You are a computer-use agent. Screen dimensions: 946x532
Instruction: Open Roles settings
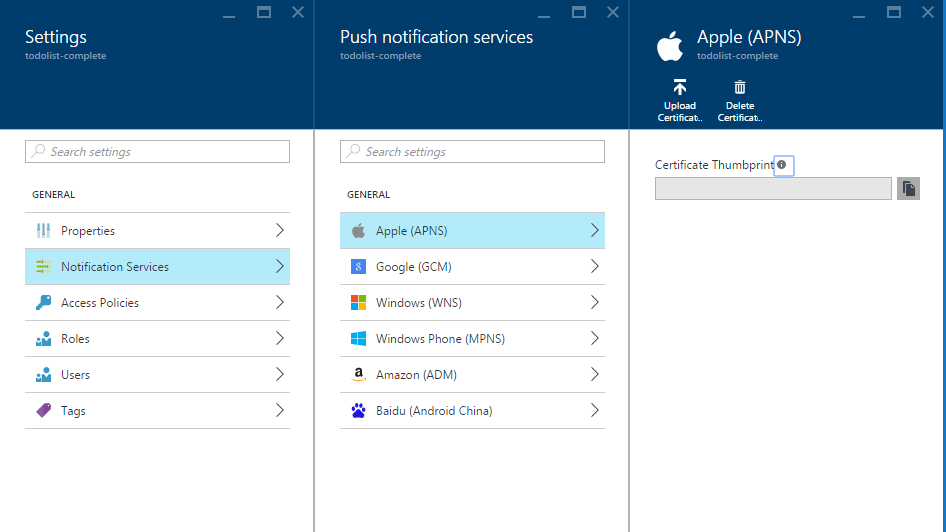tap(157, 338)
